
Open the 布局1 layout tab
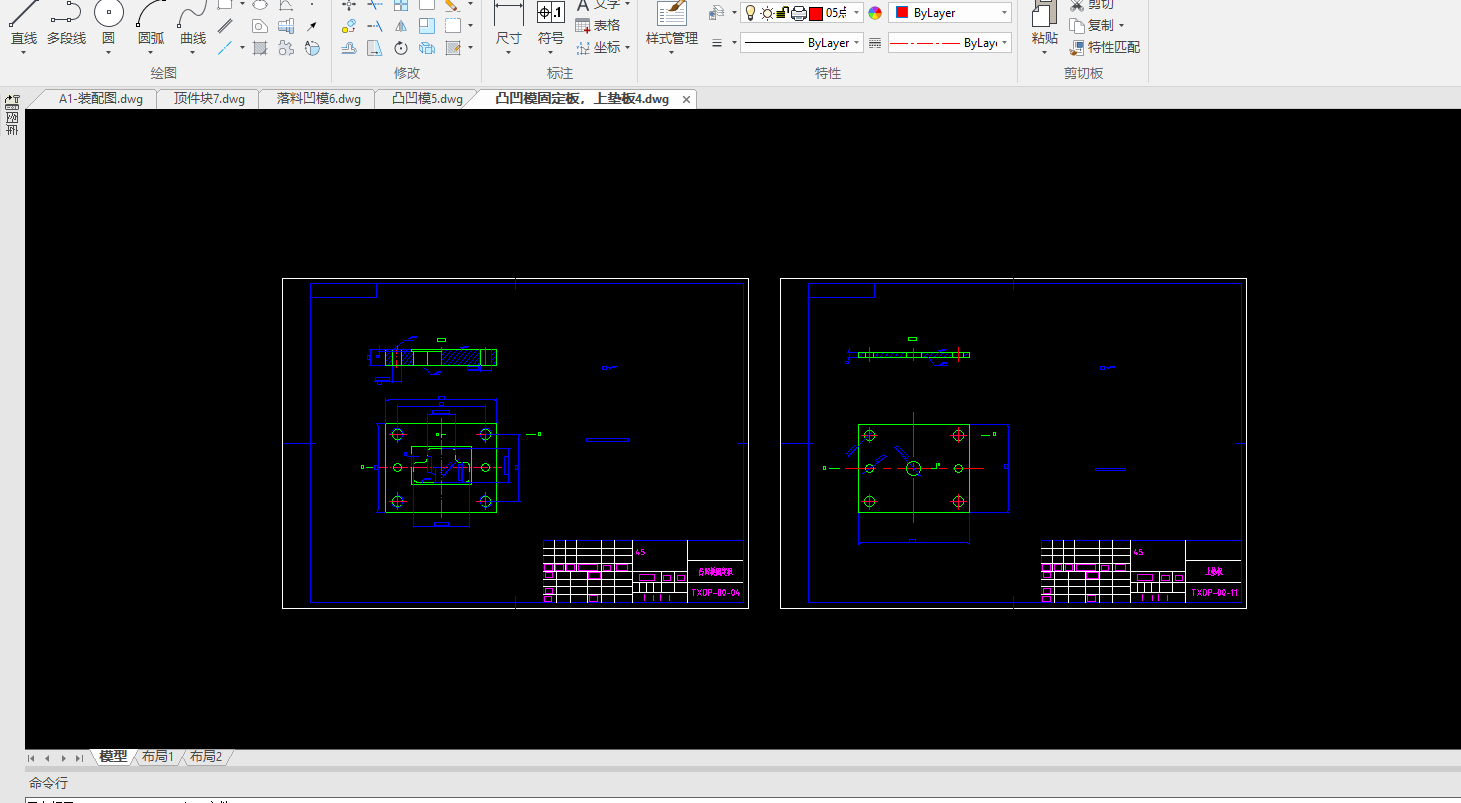pos(158,757)
